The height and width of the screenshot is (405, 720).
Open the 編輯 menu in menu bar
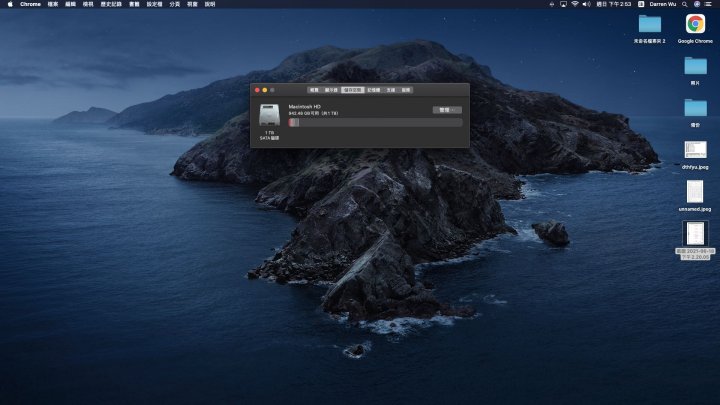tap(70, 4)
